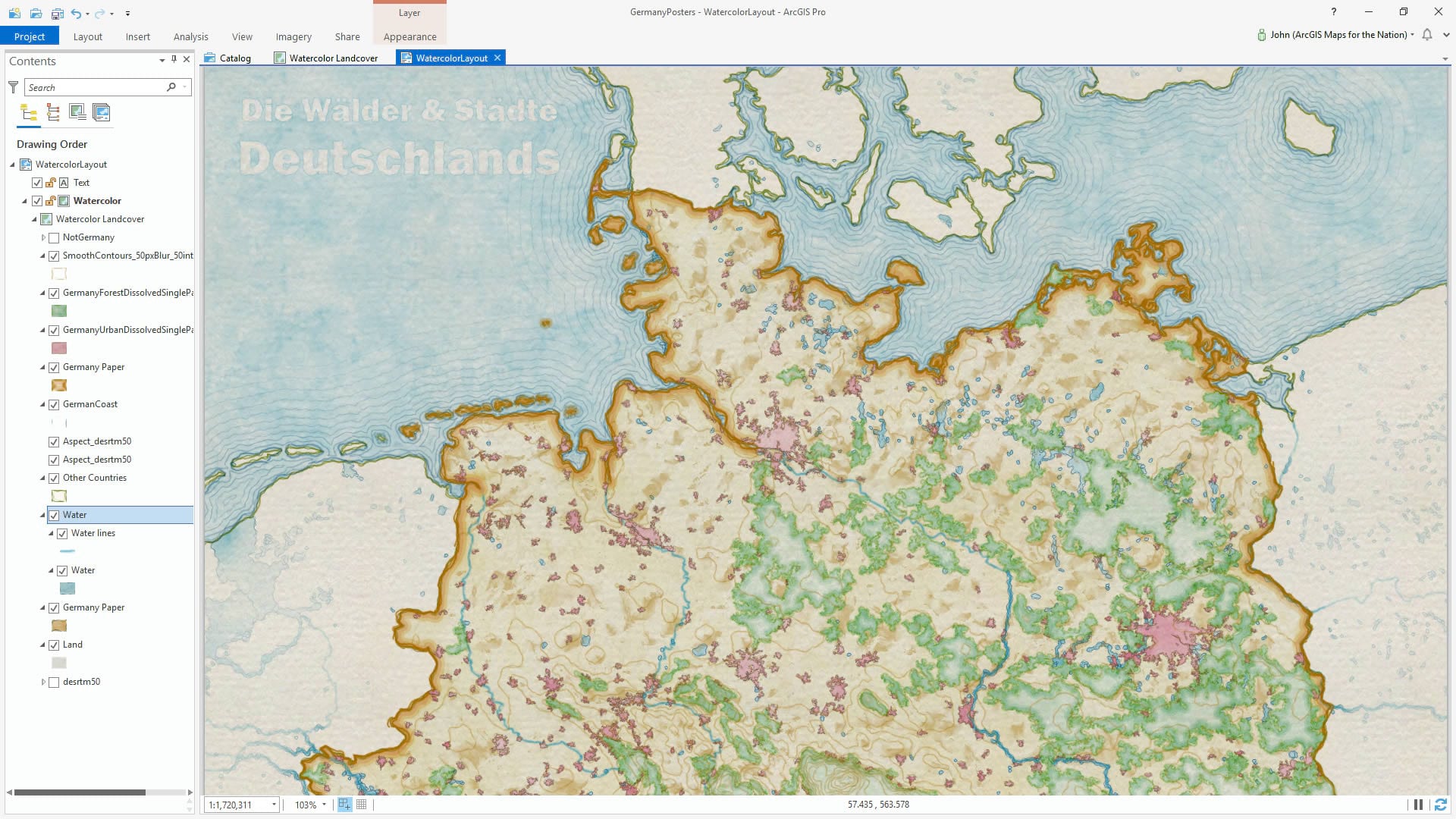Click the Undo arrow icon
The height and width of the screenshot is (819, 1456).
pos(76,13)
